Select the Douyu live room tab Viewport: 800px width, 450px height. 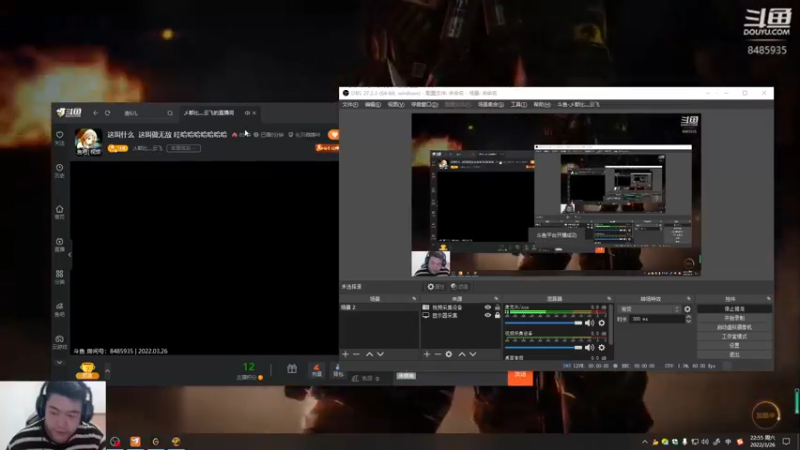(x=209, y=113)
